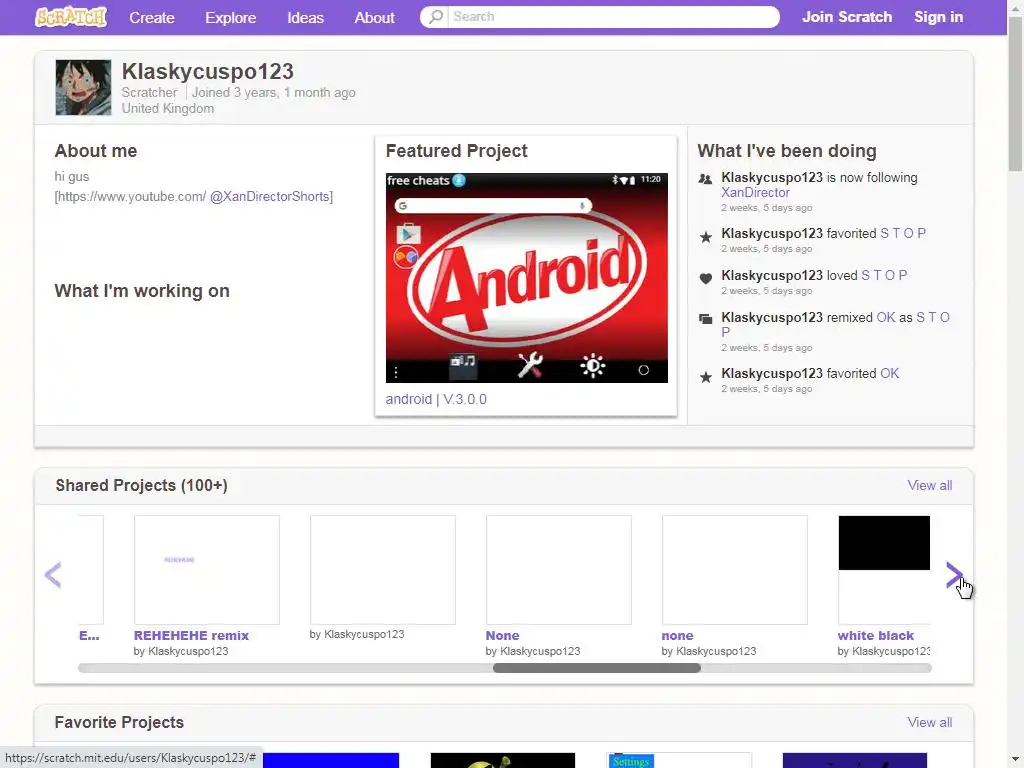Click Klaskycuspo123's profile avatar
This screenshot has width=1024, height=768.
tap(84, 88)
